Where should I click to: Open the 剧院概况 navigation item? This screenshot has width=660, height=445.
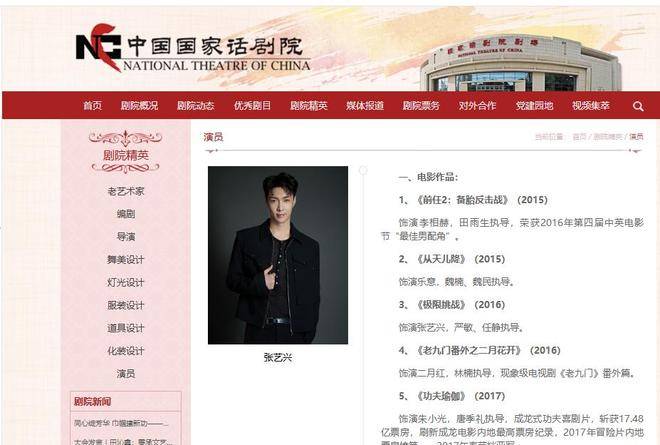coord(139,106)
